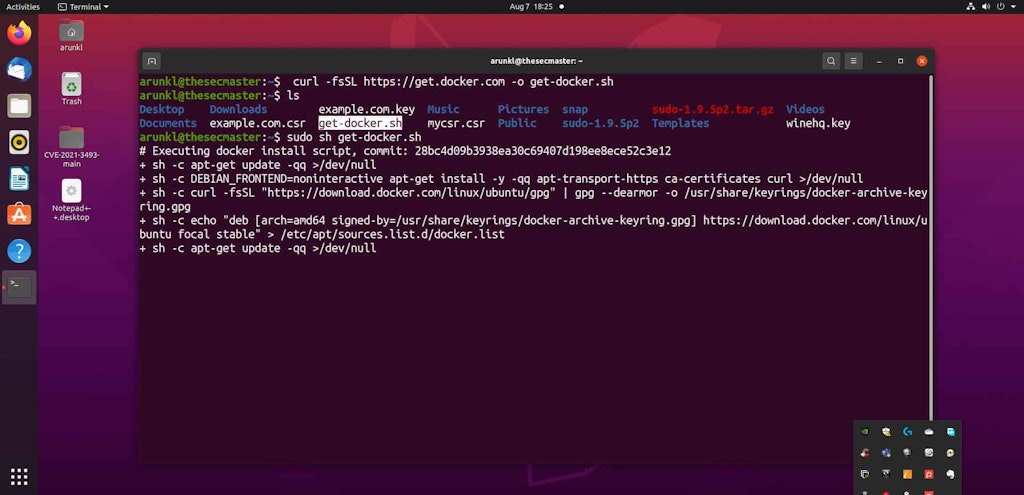Click the commit hash 28bc4d09b3938ea30c69407d198ee8ece52c3e12
The width and height of the screenshot is (1024, 495).
[x=543, y=151]
